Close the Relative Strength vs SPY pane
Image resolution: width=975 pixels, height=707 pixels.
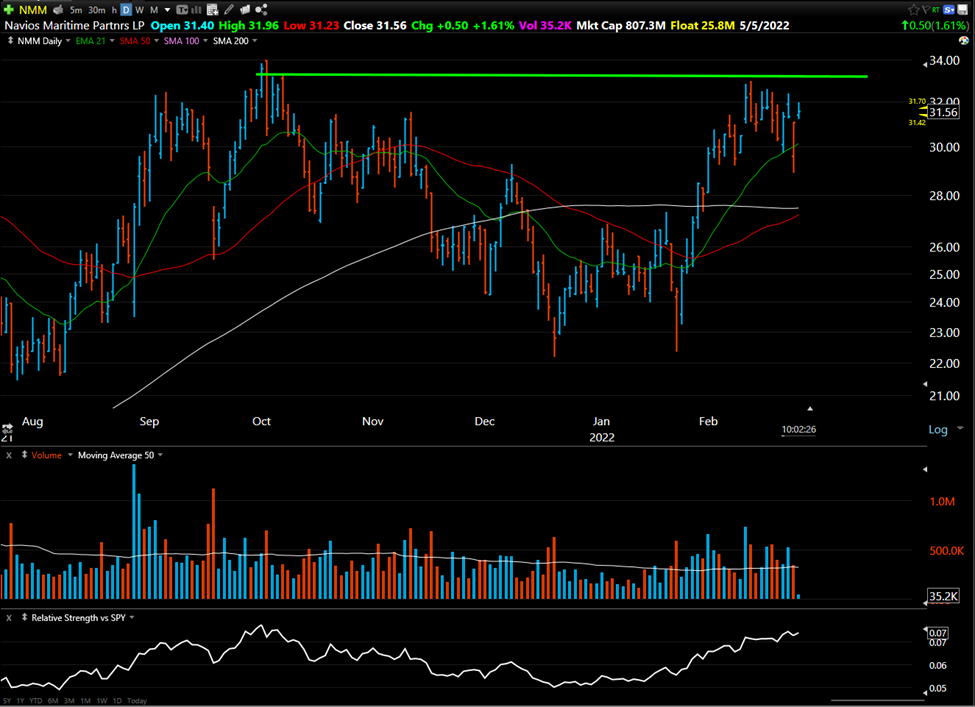point(9,618)
